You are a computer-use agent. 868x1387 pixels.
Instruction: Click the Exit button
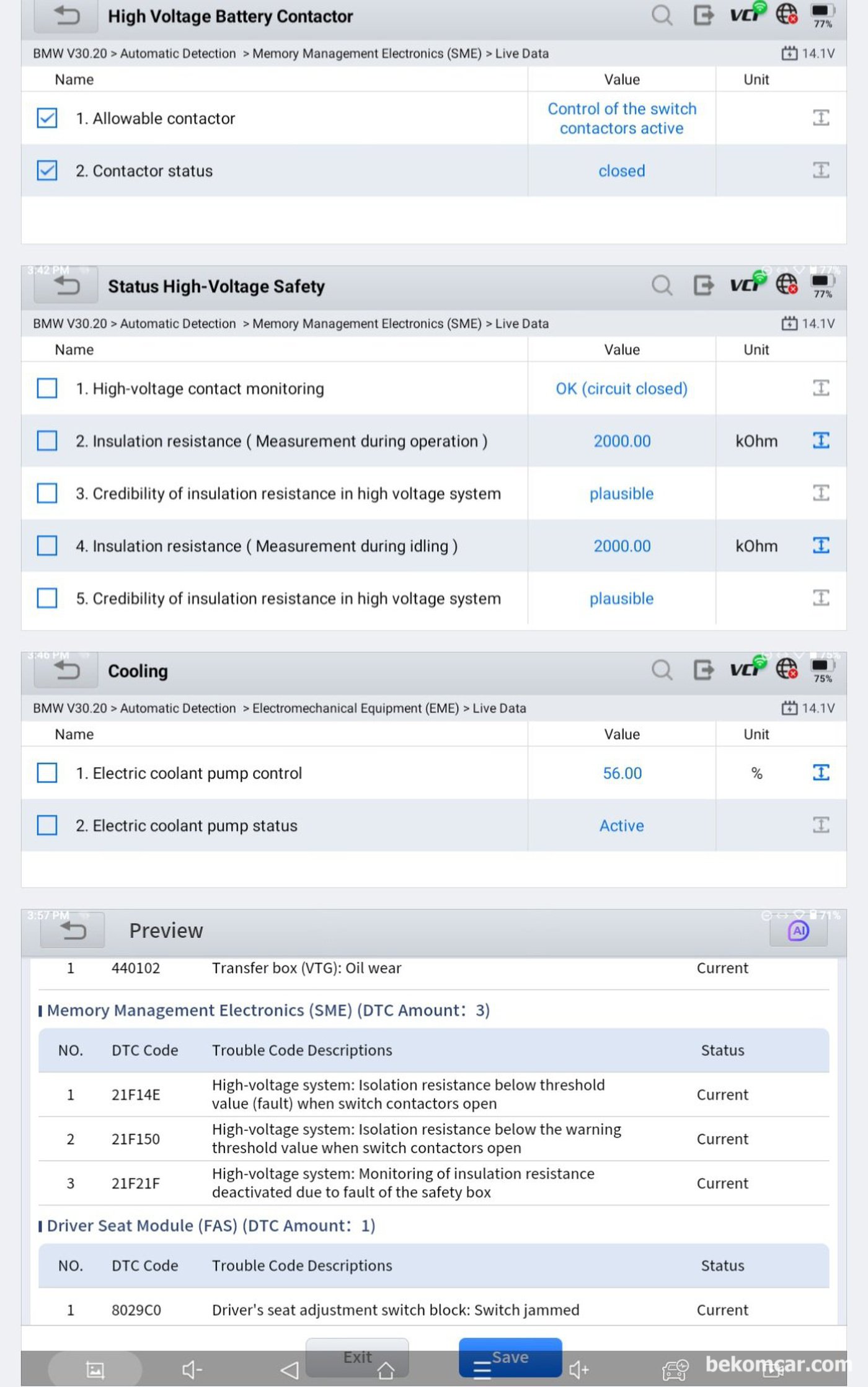[x=357, y=1357]
